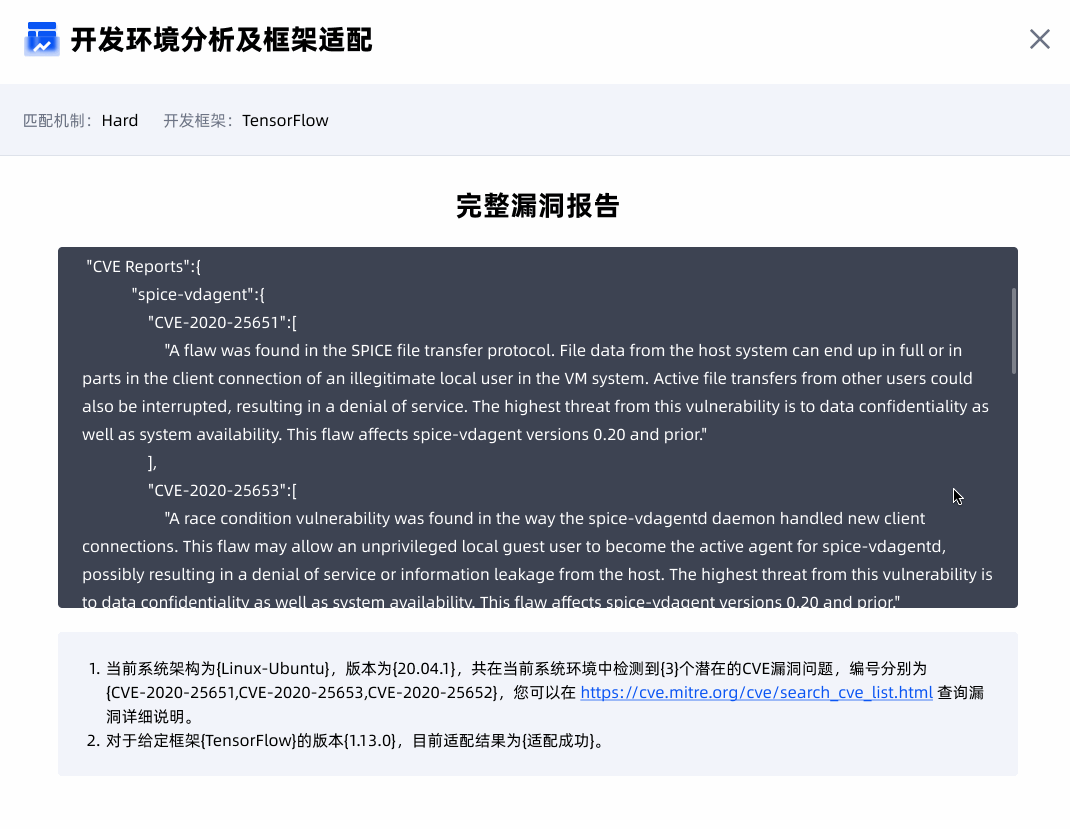Click the 开发环境分析及框架适配 title text
The width and height of the screenshot is (1070, 829).
click(221, 40)
